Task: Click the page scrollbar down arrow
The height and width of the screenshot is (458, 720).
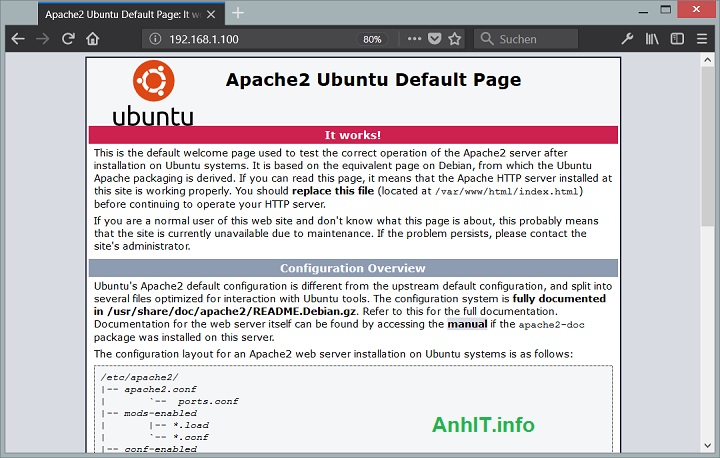Action: [707, 445]
